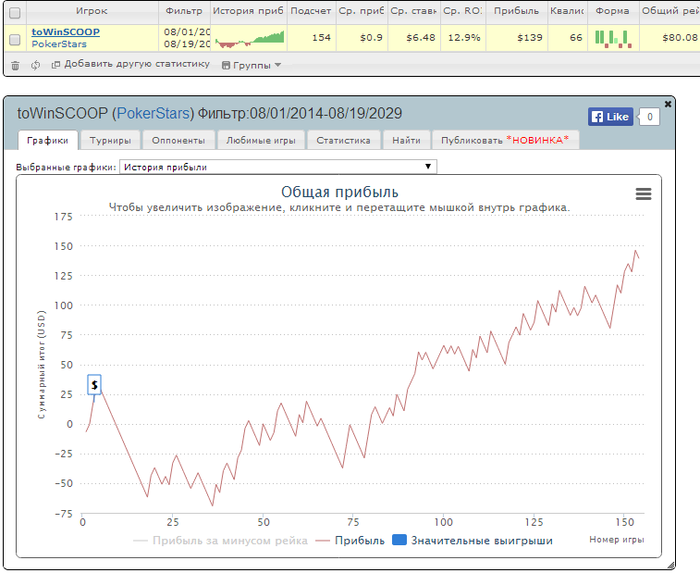Toggle the select-all checkbox in table header

[x=15, y=13]
